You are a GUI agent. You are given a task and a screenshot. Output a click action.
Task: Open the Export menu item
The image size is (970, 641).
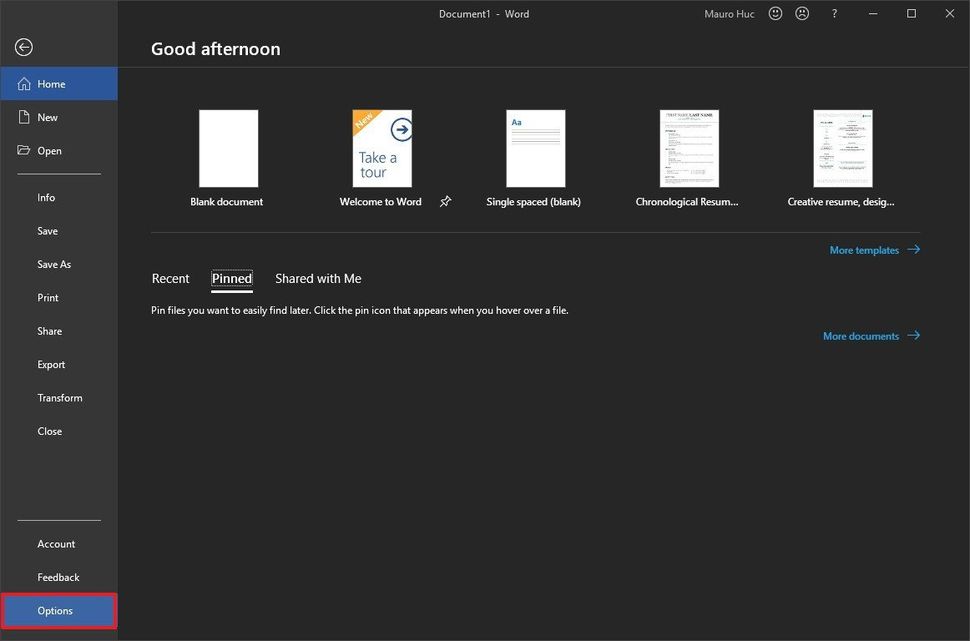[50, 364]
